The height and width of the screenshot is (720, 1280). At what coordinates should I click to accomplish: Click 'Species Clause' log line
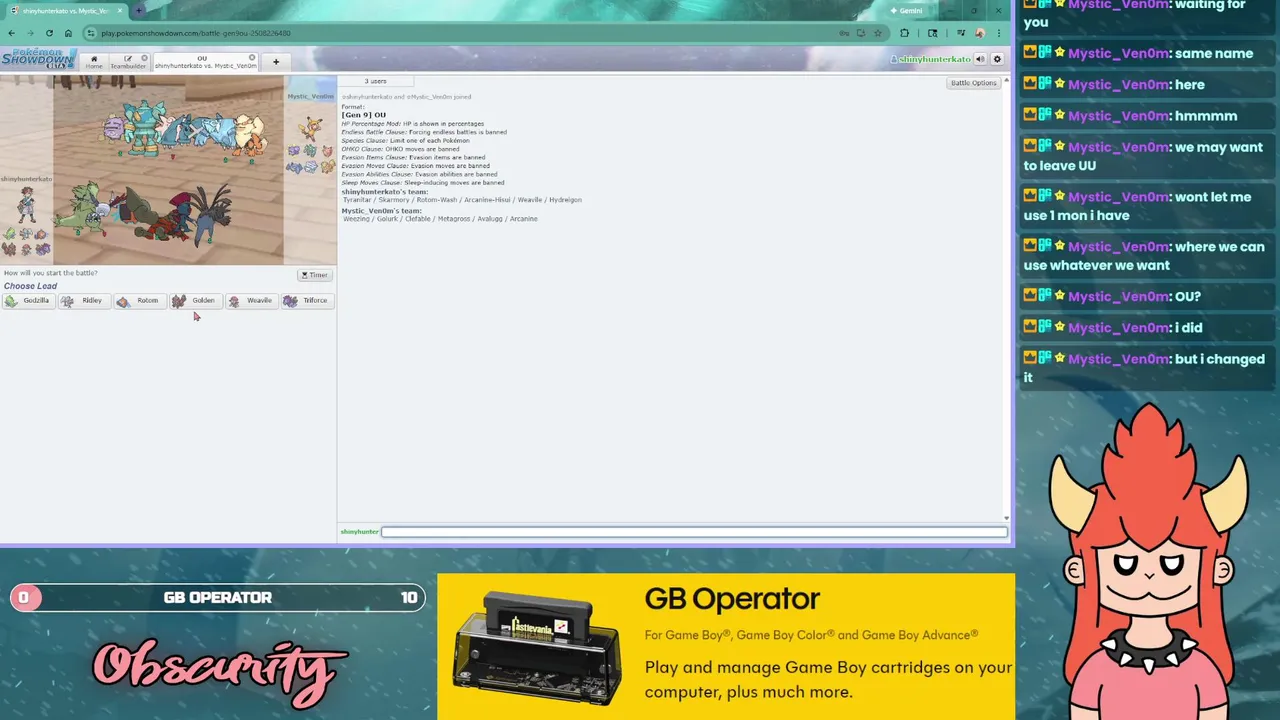pos(405,140)
